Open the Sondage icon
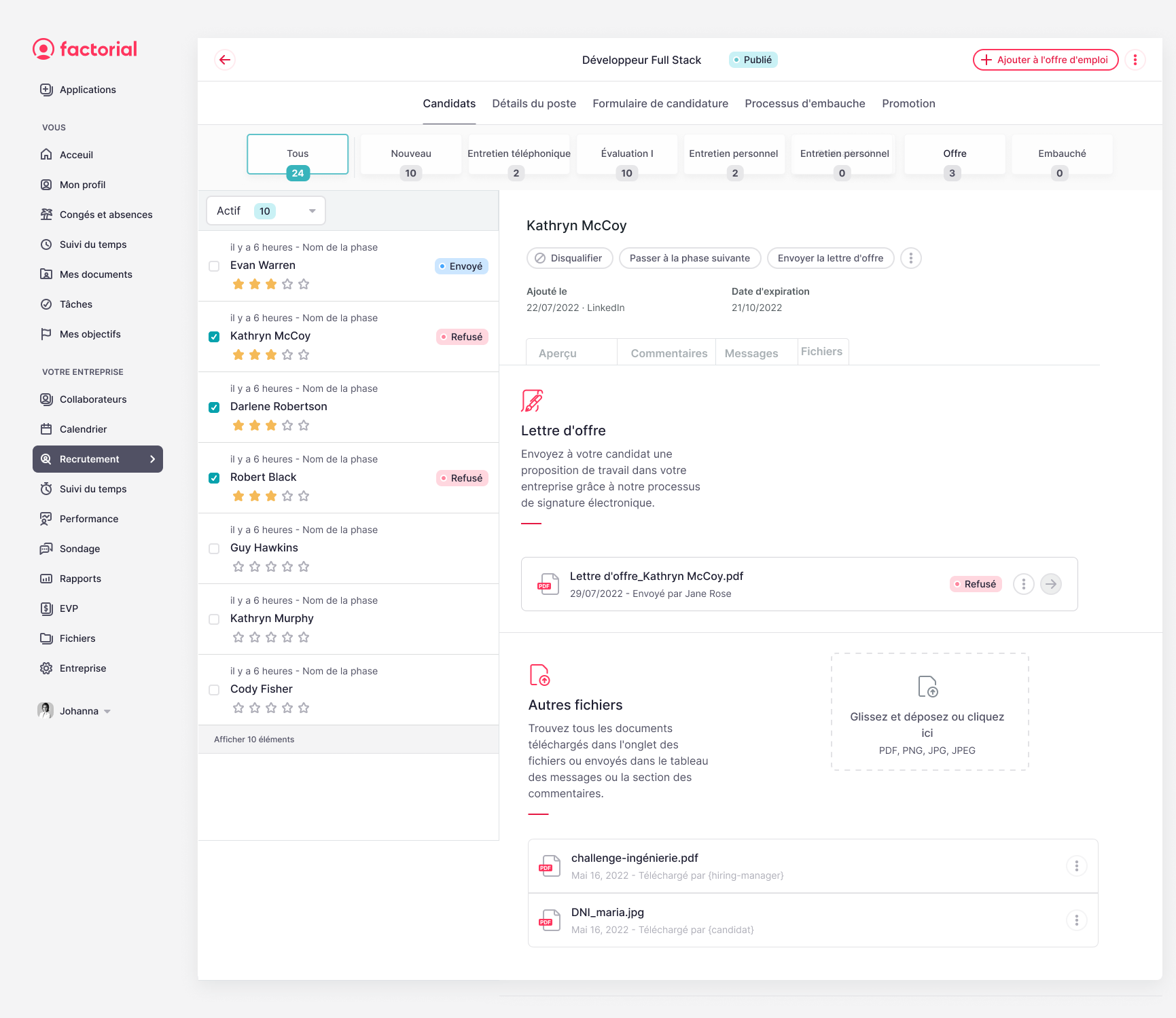 click(x=46, y=549)
